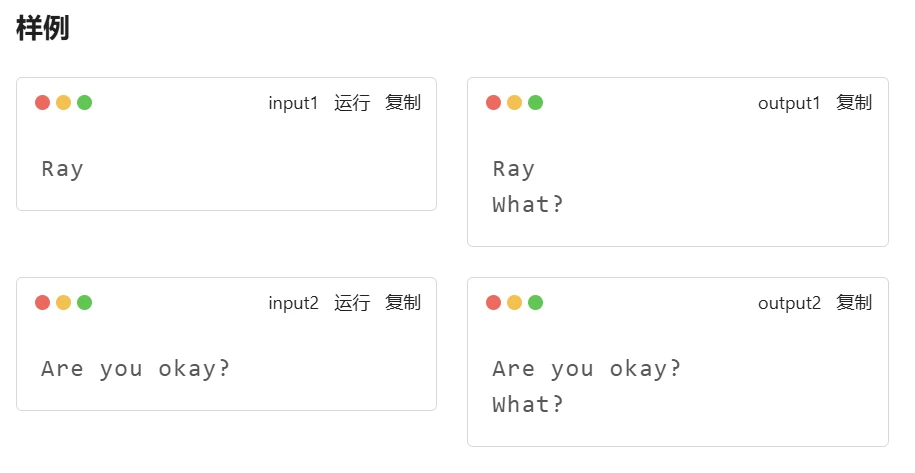Image resolution: width=915 pixels, height=473 pixels.
Task: Select the input1 label
Action: [293, 103]
